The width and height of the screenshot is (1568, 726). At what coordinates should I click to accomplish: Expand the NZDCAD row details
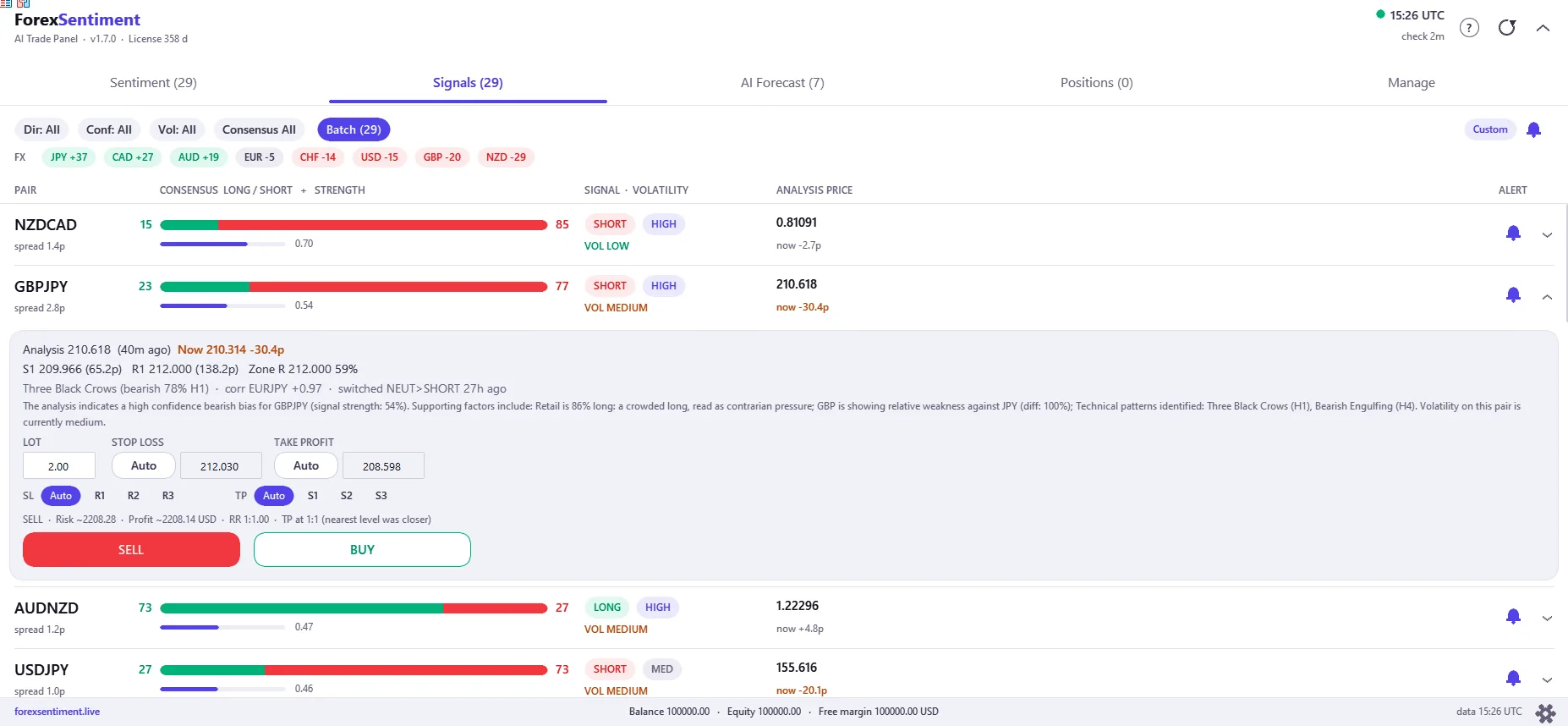click(1547, 235)
